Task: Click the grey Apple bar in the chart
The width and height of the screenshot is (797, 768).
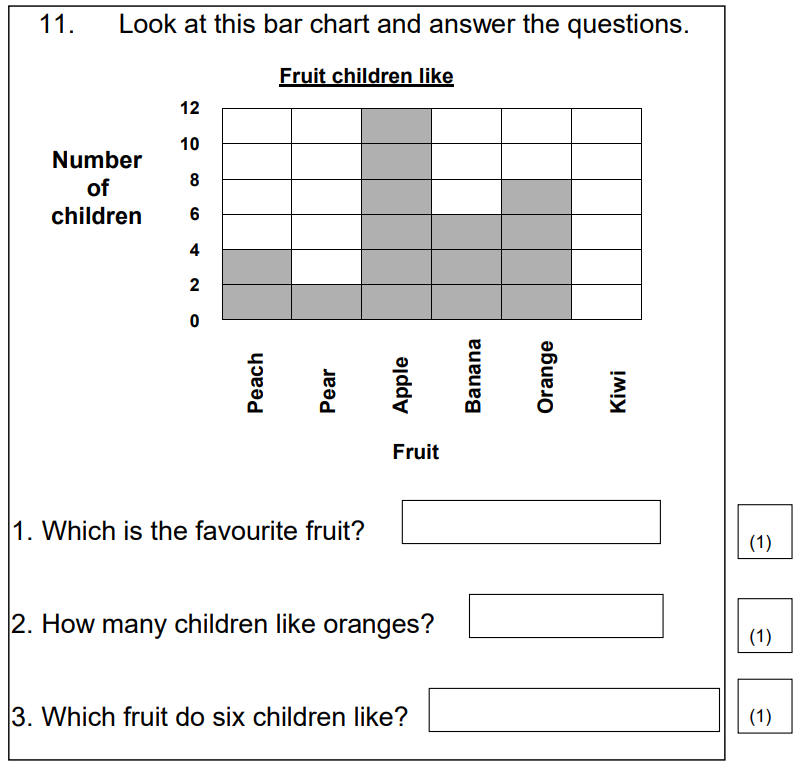Action: [397, 214]
